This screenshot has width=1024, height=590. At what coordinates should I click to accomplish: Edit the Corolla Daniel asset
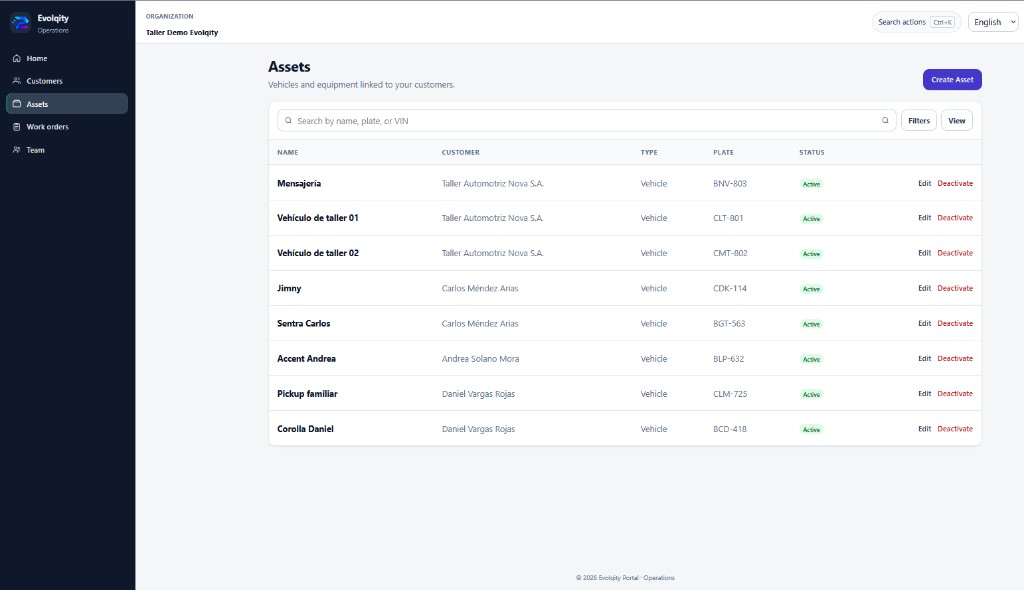click(924, 429)
